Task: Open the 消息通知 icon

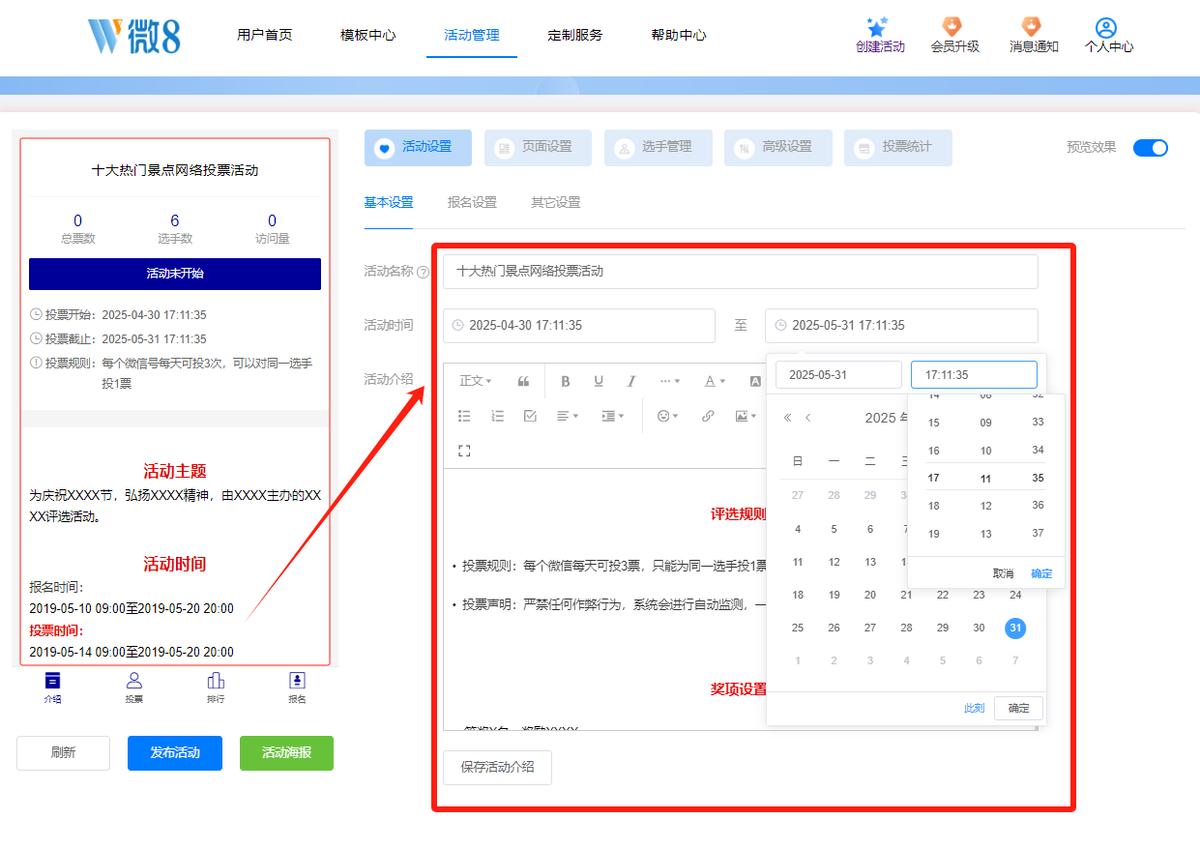Action: (x=1032, y=26)
